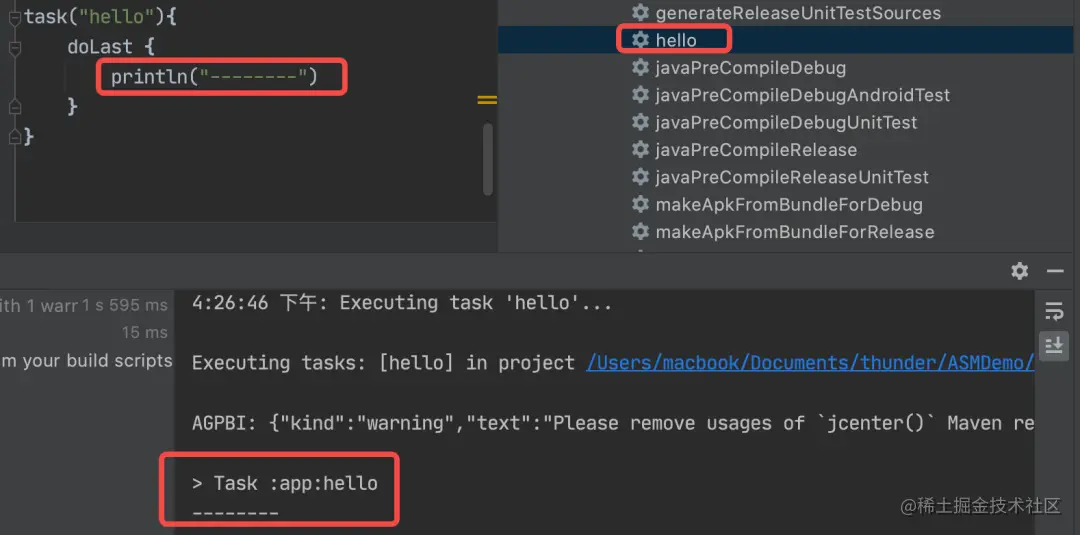Viewport: 1080px width, 535px height.
Task: Select build row showing "1 s 595 ms"
Action: [86, 305]
